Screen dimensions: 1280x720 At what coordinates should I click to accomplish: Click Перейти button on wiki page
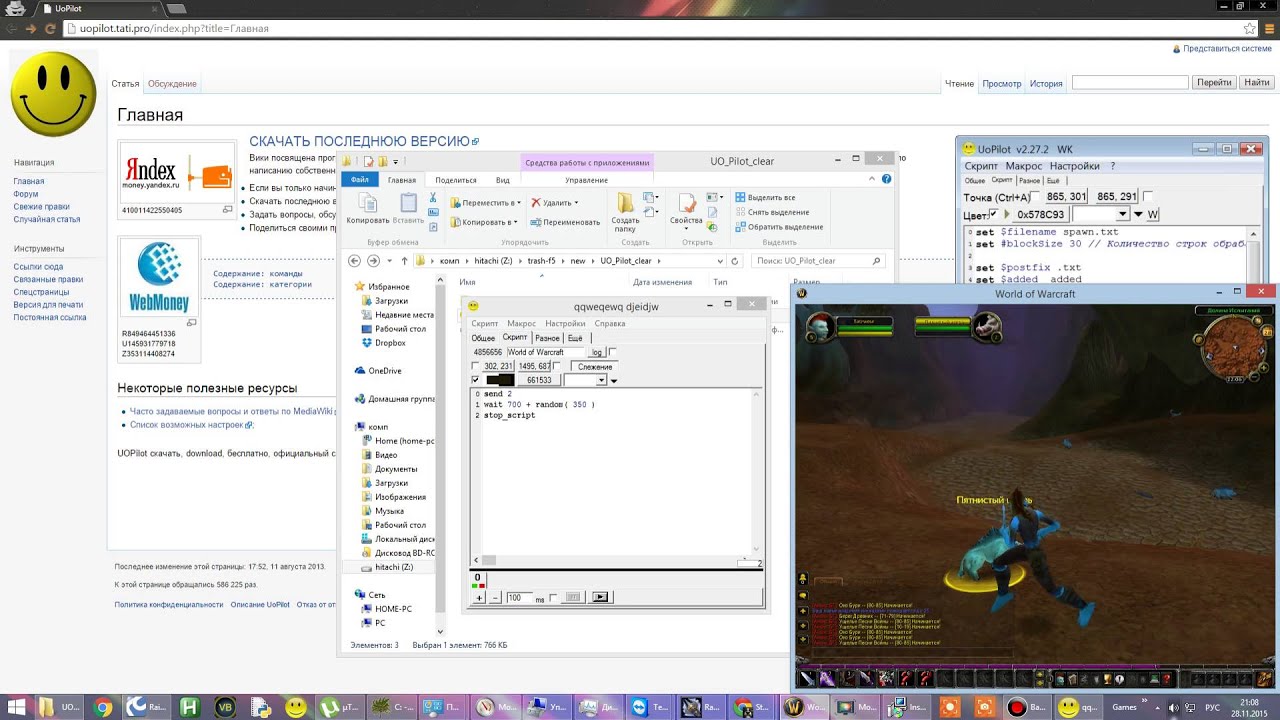point(1214,83)
